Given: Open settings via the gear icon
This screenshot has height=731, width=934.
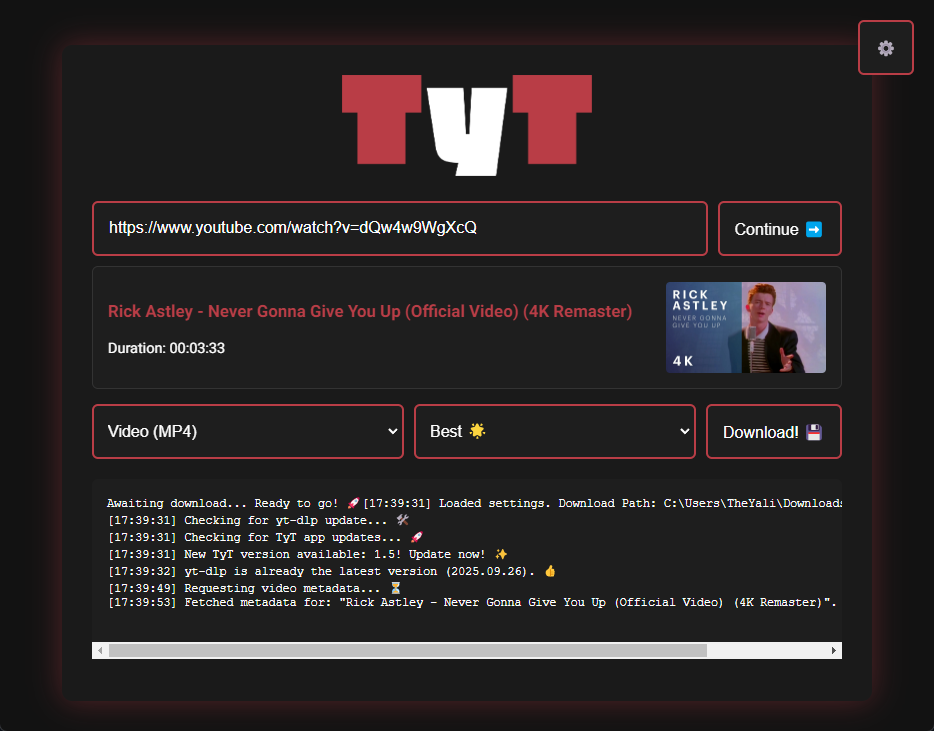Looking at the screenshot, I should (x=885, y=48).
